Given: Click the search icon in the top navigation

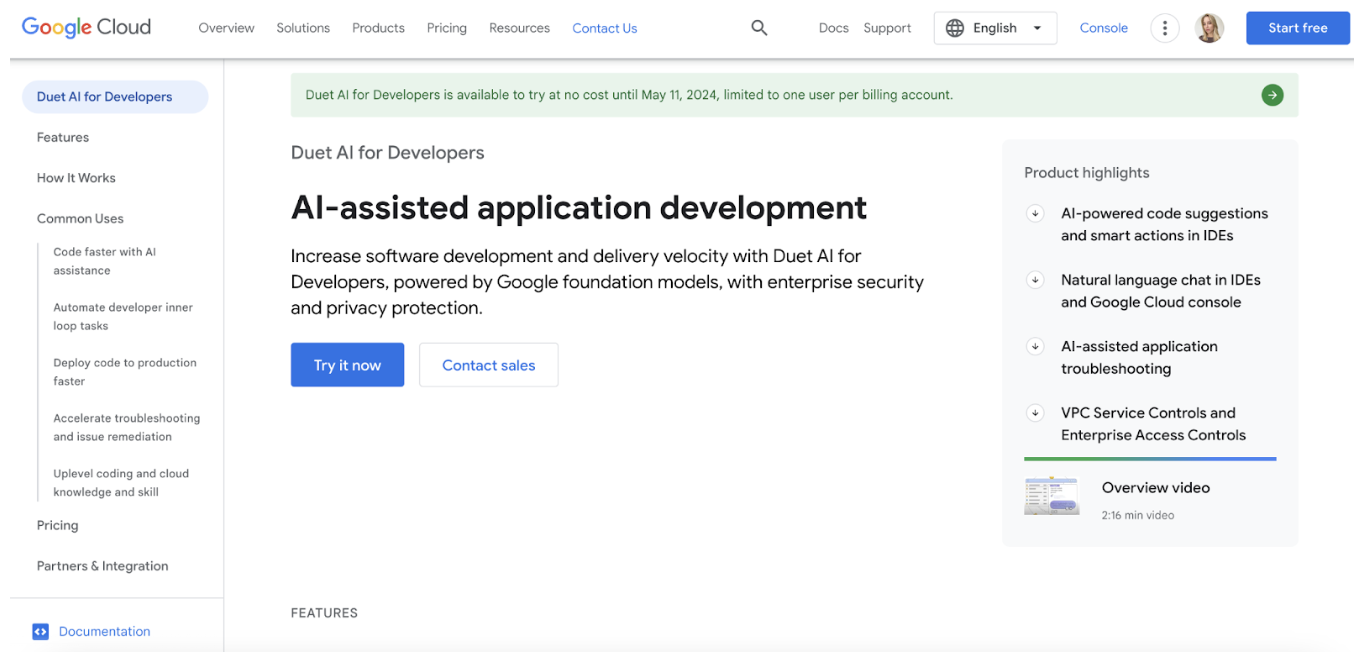Looking at the screenshot, I should tap(759, 28).
